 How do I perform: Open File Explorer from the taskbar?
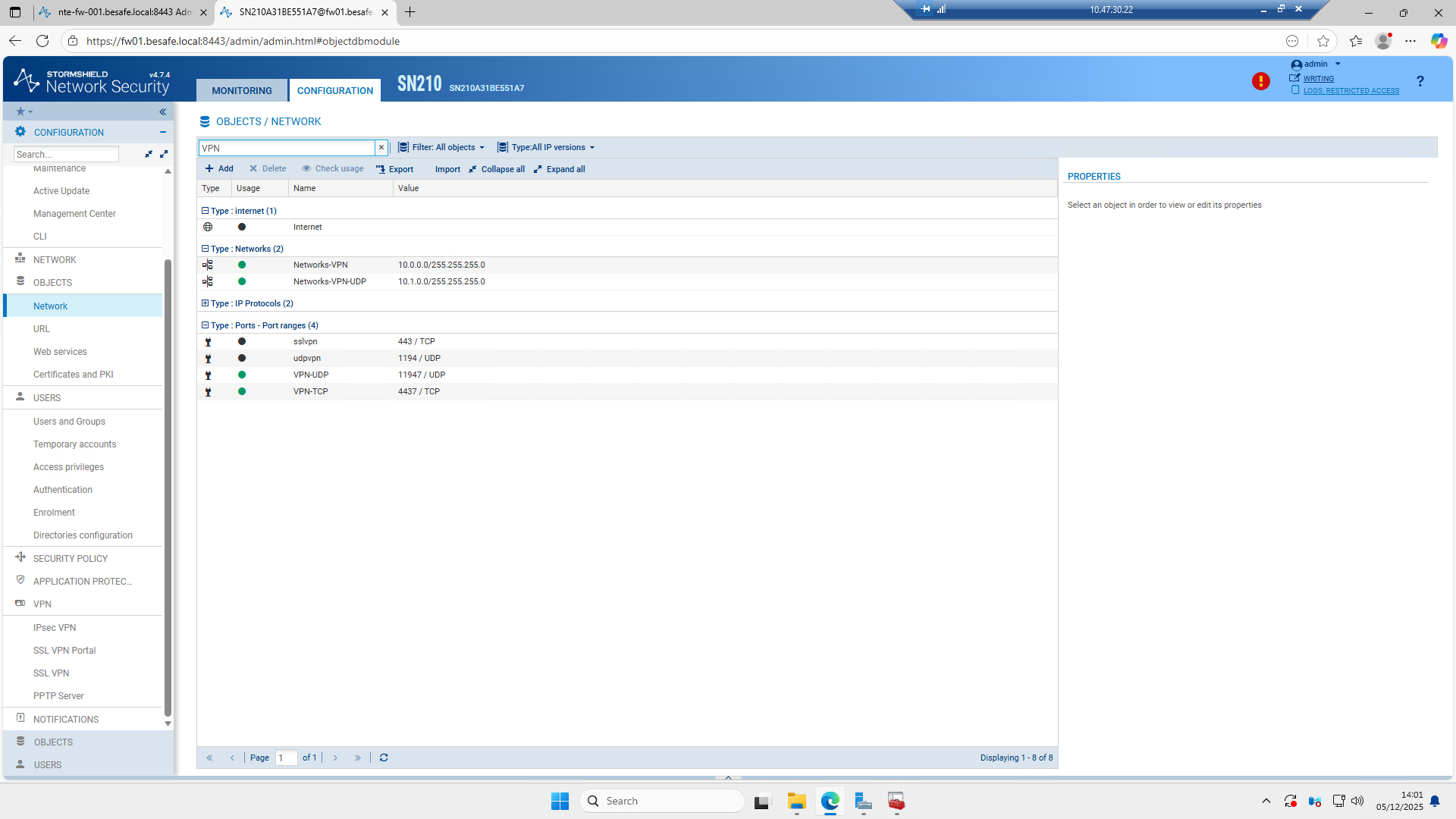click(796, 801)
